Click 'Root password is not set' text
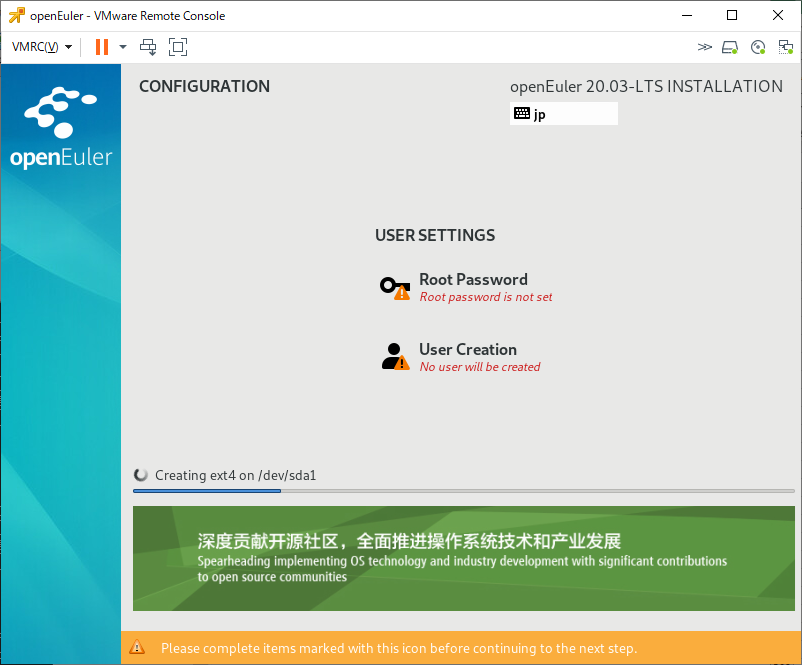Image resolution: width=802 pixels, height=665 pixels. click(486, 297)
